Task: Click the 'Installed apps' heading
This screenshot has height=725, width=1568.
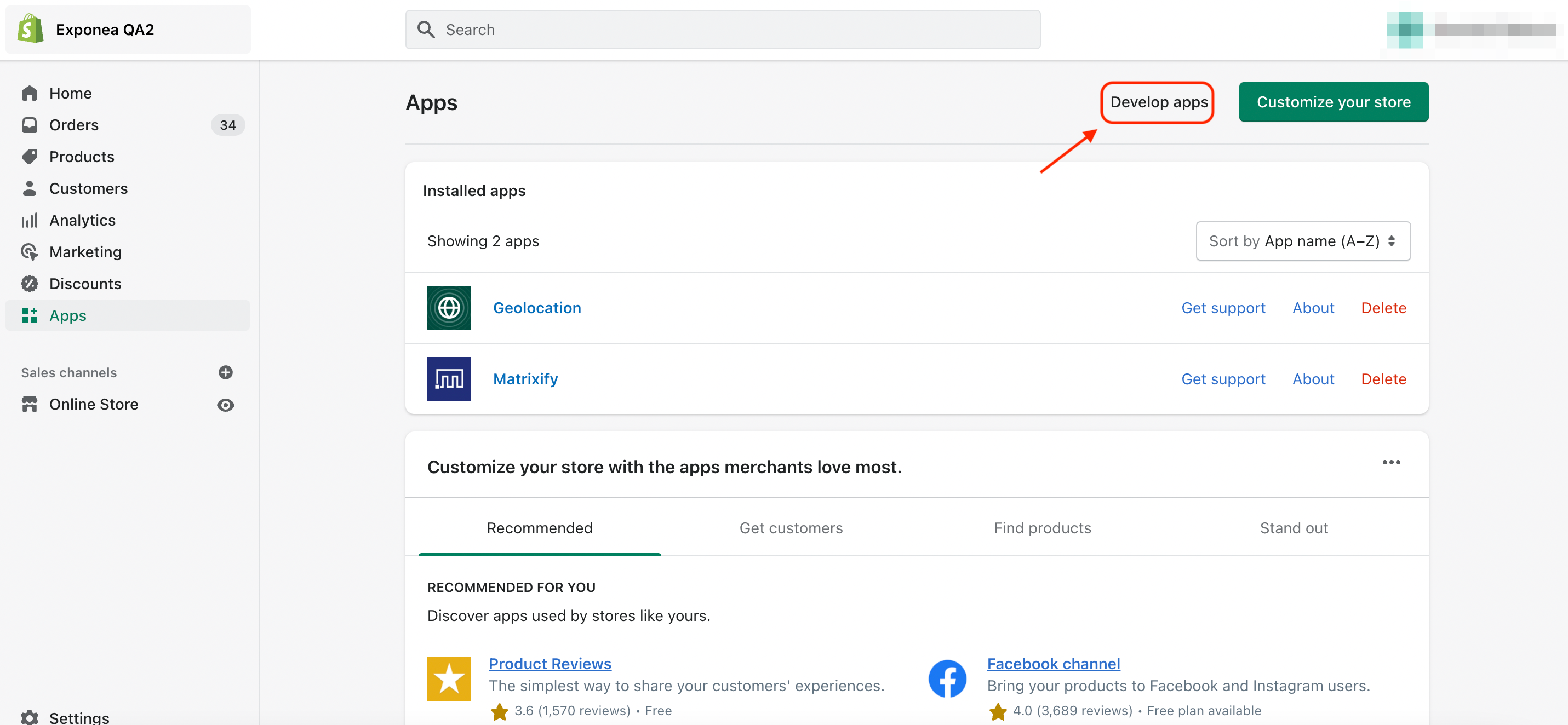Action: point(474,191)
